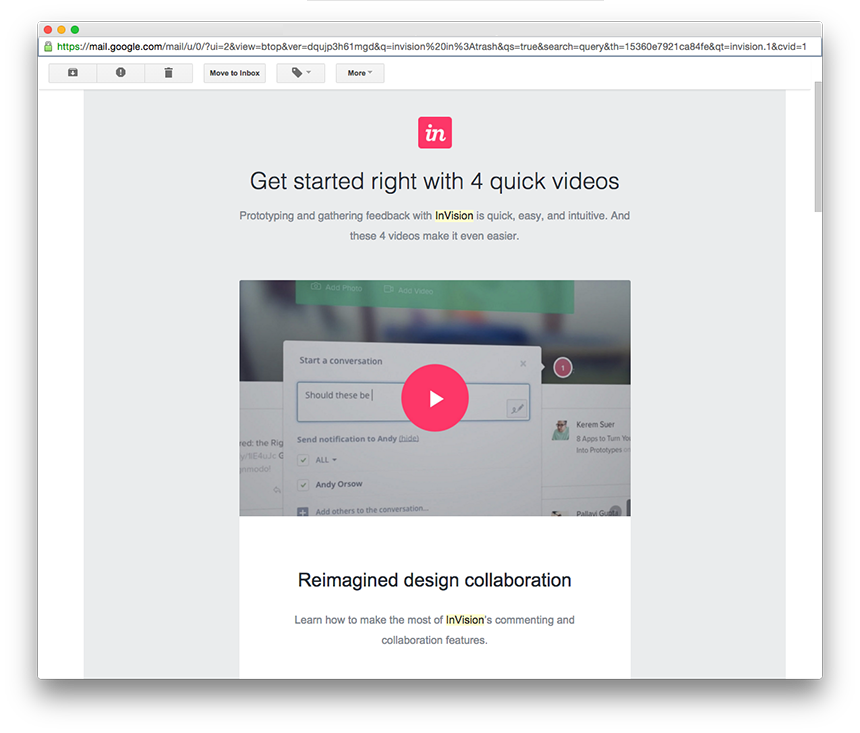This screenshot has height=733, width=860.
Task: Click 'collaboration features.' text line
Action: click(x=434, y=640)
